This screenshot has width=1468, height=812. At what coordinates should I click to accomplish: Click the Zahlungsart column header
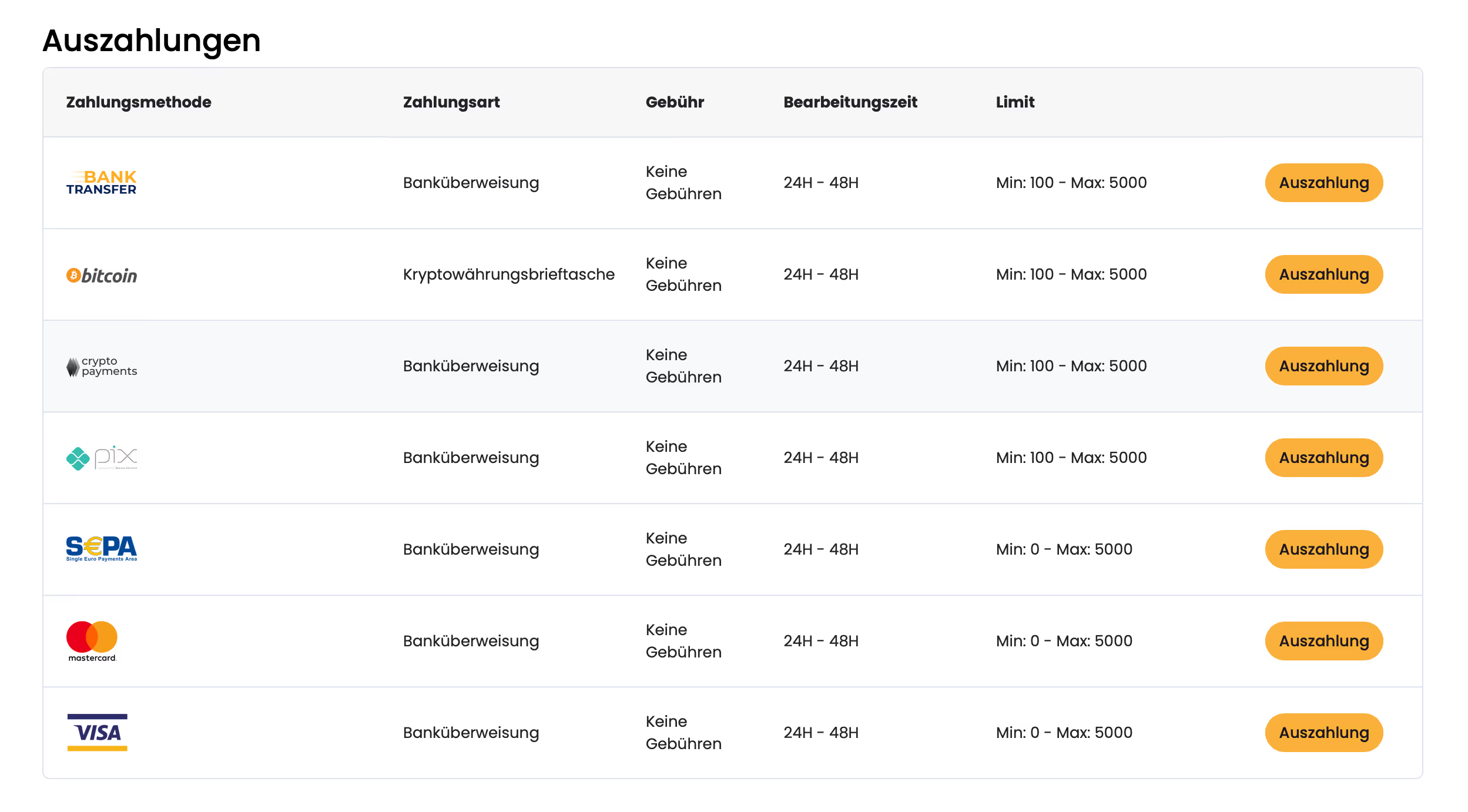pyautogui.click(x=451, y=102)
